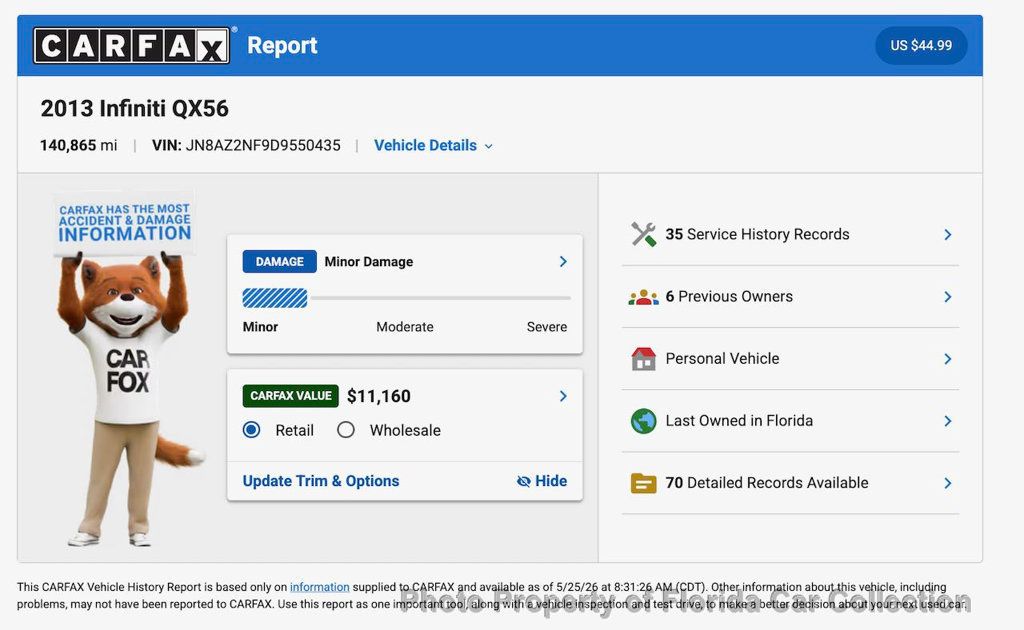Click the damage severity bar
Image resolution: width=1024 pixels, height=630 pixels.
pyautogui.click(x=406, y=298)
